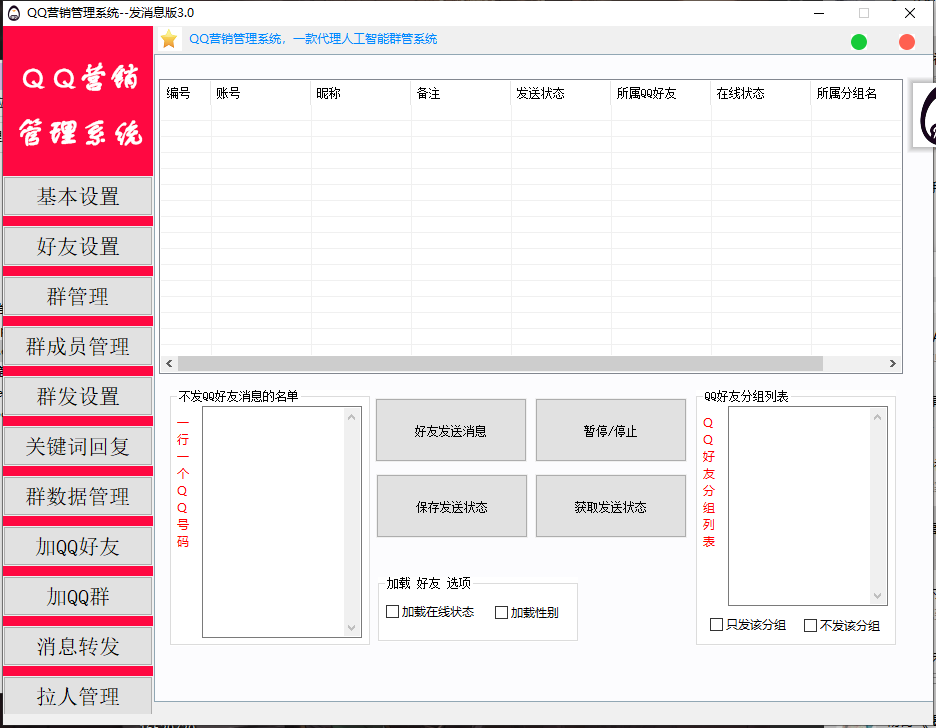Click 保存发送状态 button
The width and height of the screenshot is (936, 728).
pyautogui.click(x=452, y=506)
